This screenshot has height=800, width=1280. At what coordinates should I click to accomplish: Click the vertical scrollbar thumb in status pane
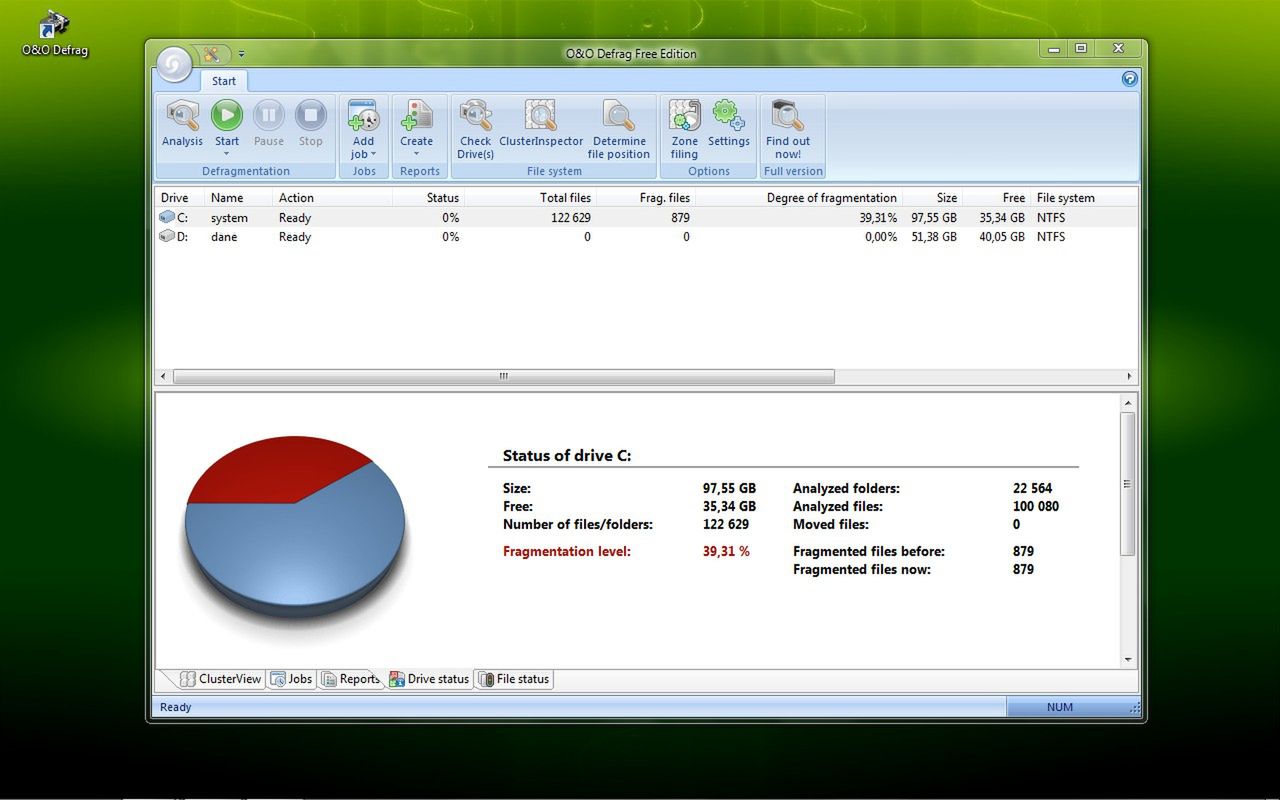click(1128, 484)
